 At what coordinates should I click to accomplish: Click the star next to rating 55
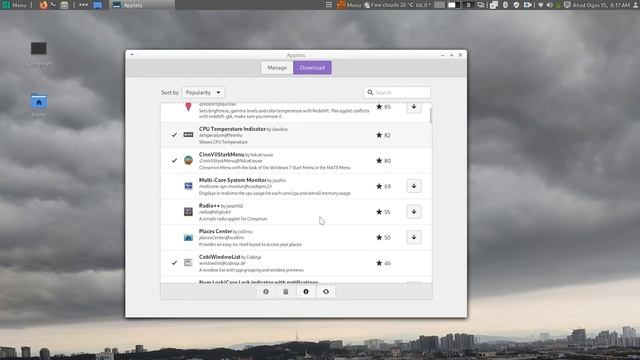pos(379,212)
